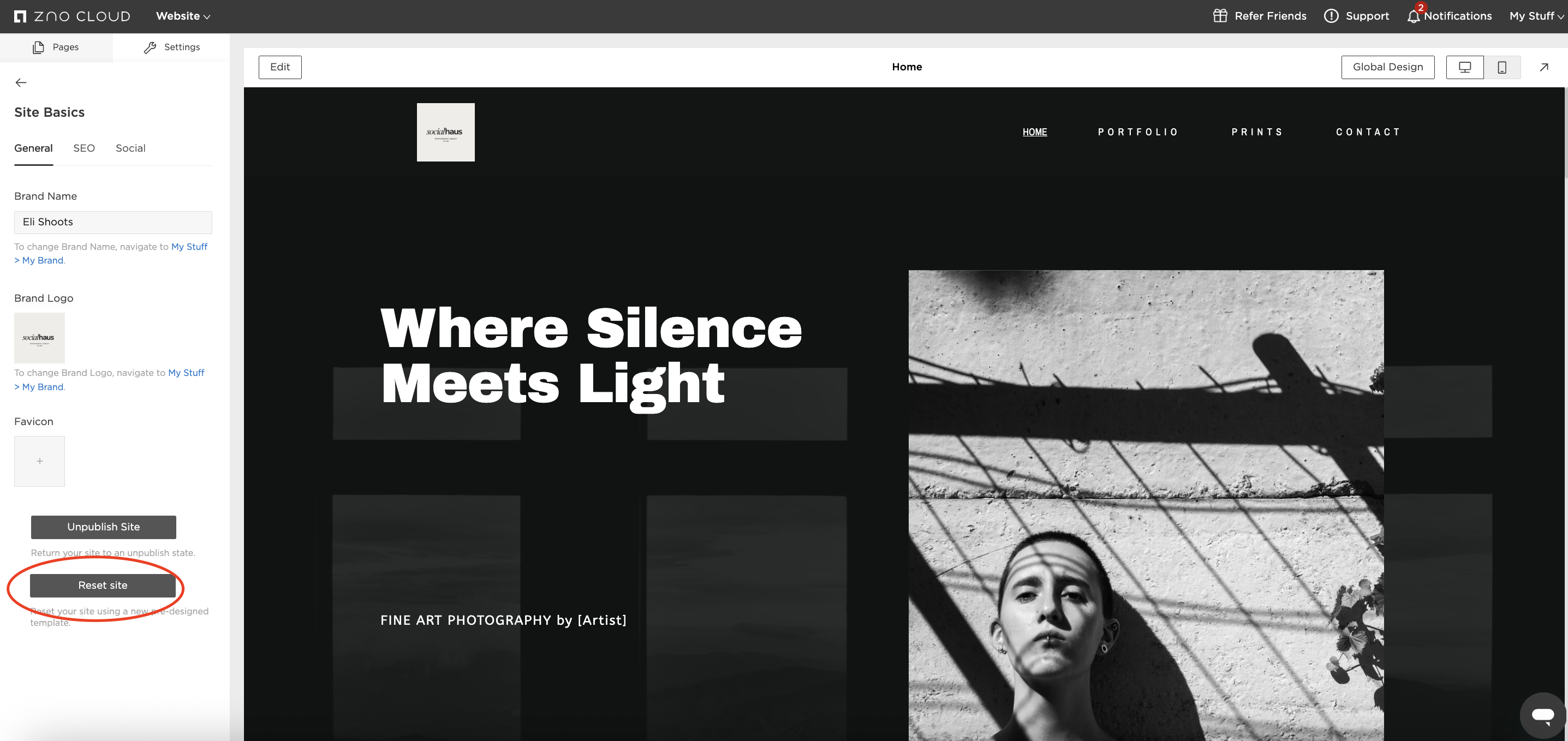Open the Pages tab
The width and height of the screenshot is (1568, 741).
(x=56, y=47)
